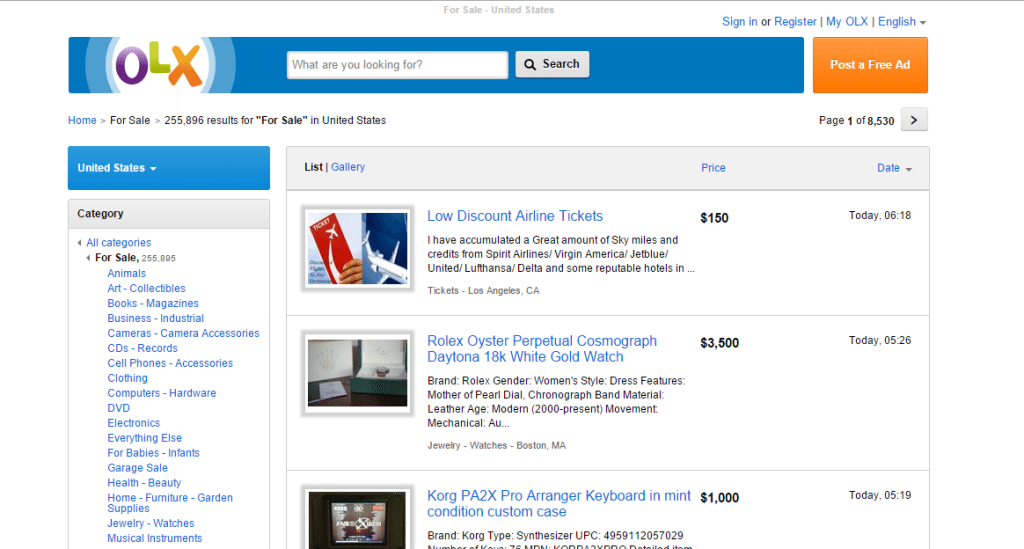Image resolution: width=1024 pixels, height=549 pixels.
Task: Open Cell Phones - Accessories category
Action: [x=170, y=364]
